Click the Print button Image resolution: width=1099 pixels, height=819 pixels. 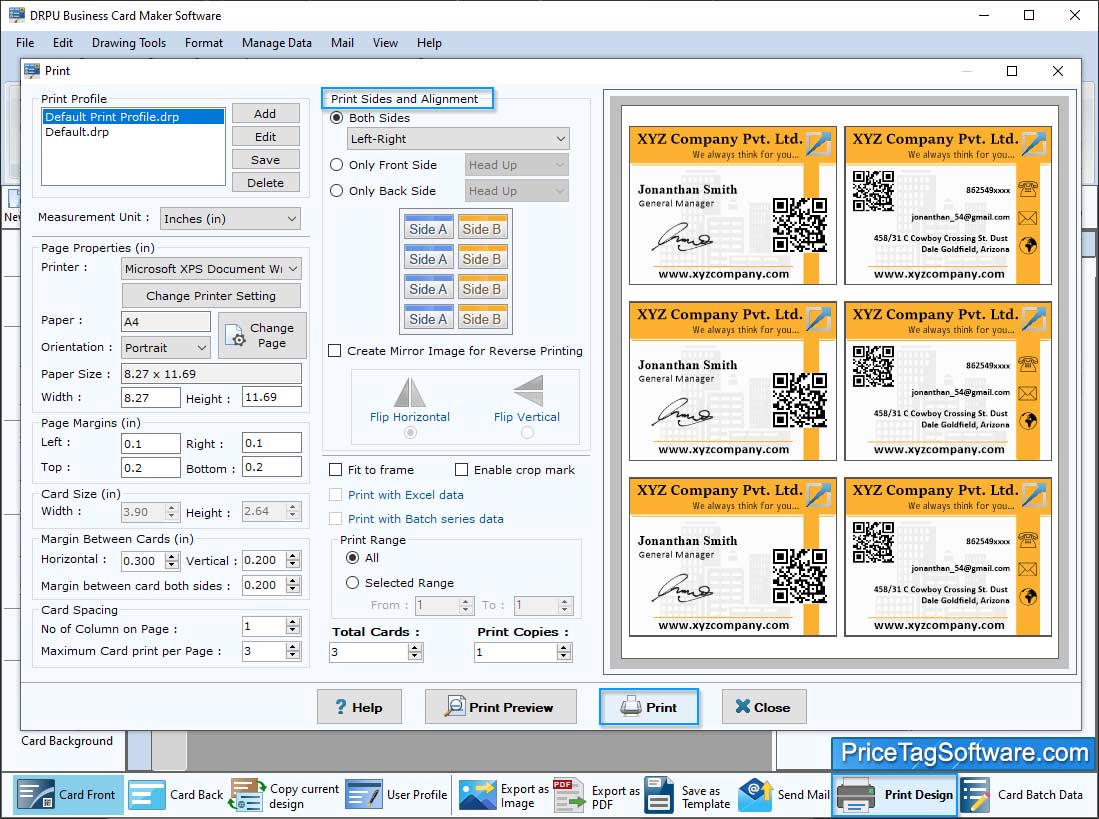coord(649,707)
